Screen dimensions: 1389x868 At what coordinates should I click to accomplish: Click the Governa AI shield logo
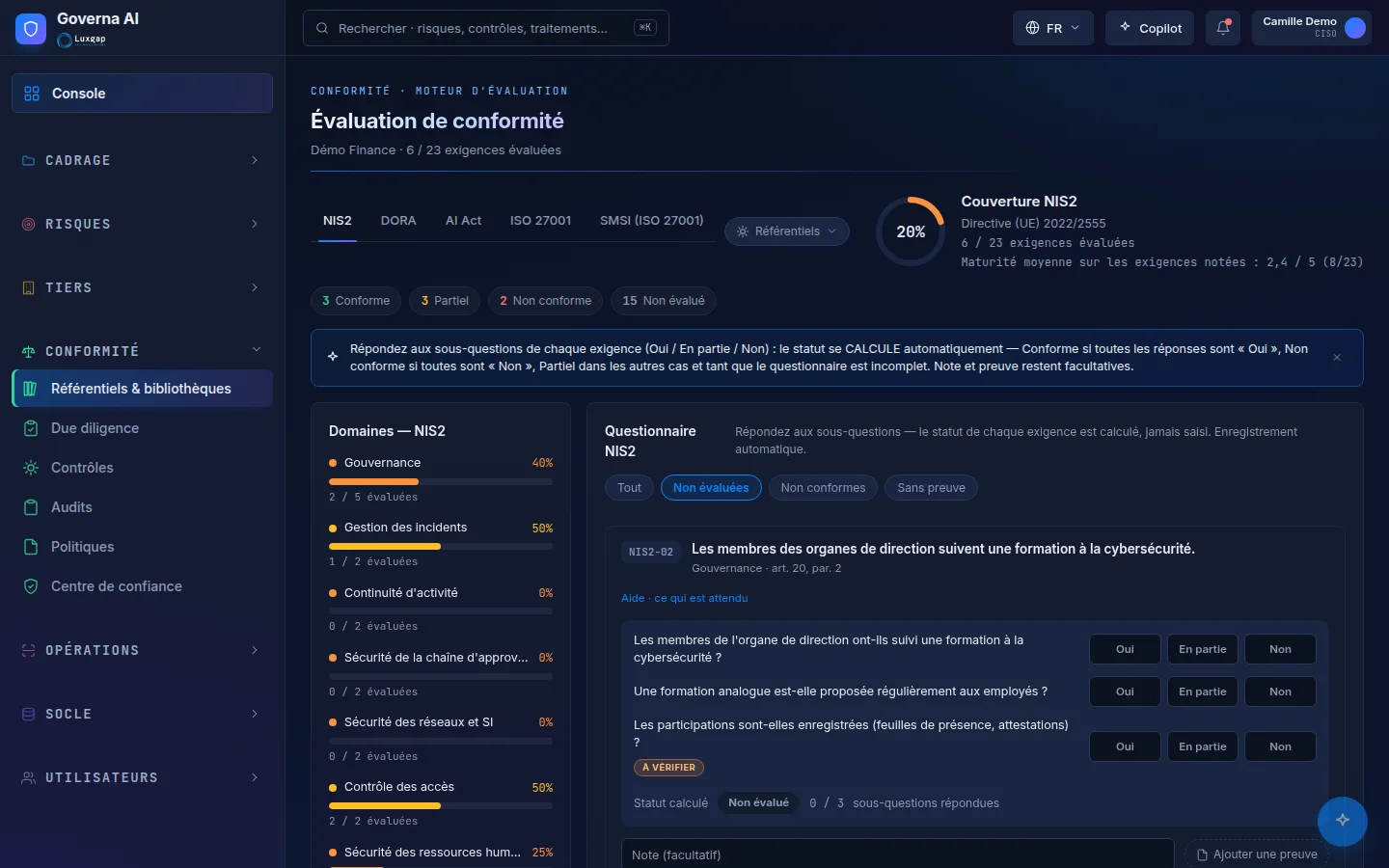31,29
